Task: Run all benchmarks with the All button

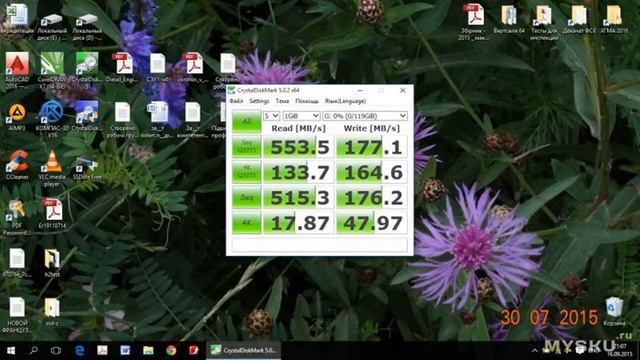Action: (x=247, y=121)
